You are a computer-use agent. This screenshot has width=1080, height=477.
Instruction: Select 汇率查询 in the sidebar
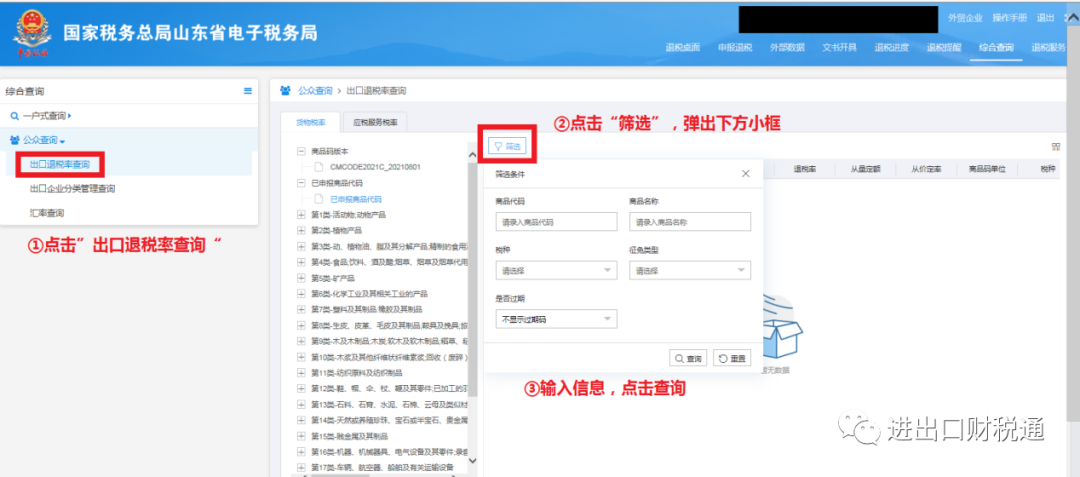point(47,213)
